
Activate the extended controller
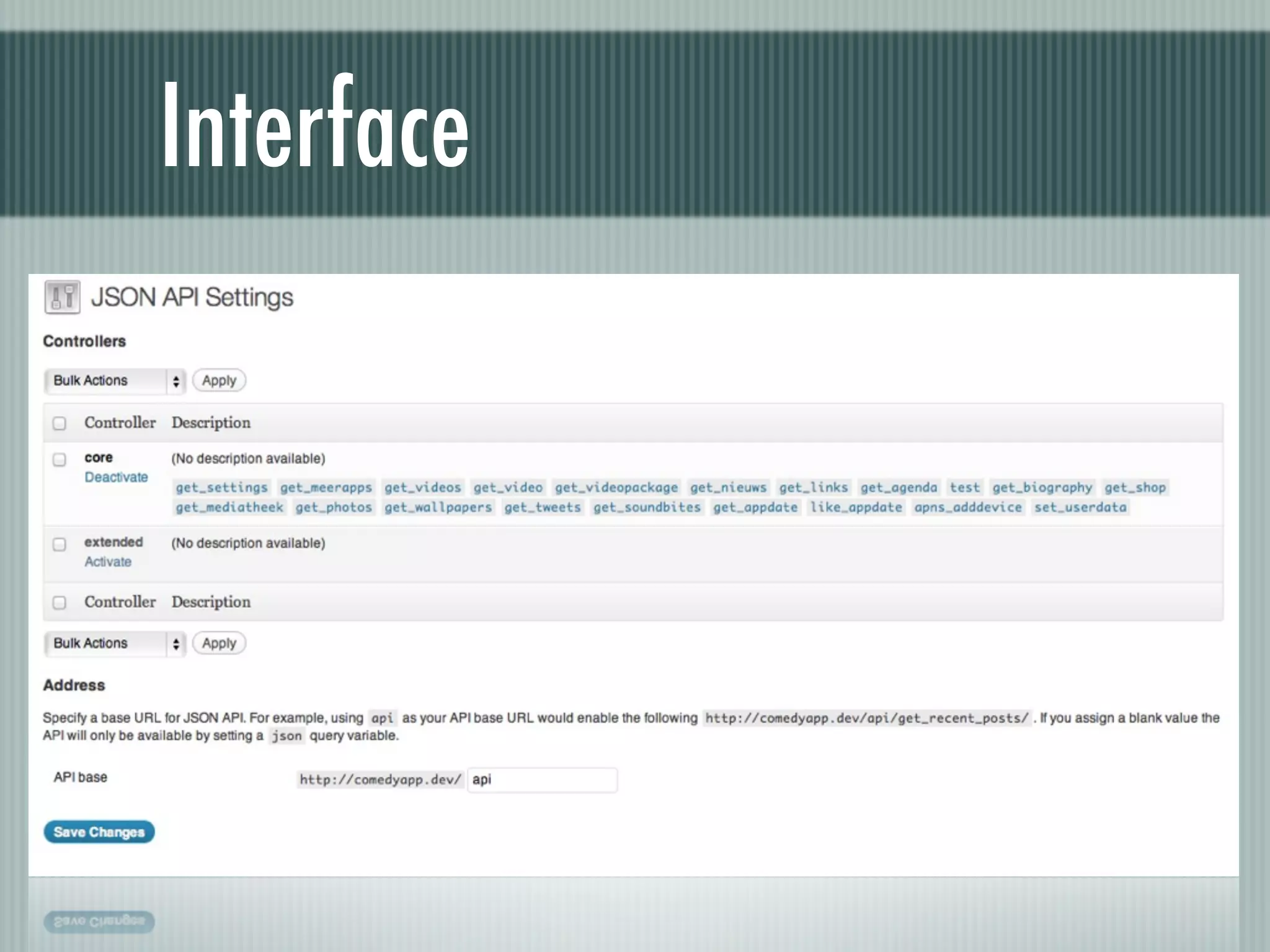coord(108,562)
